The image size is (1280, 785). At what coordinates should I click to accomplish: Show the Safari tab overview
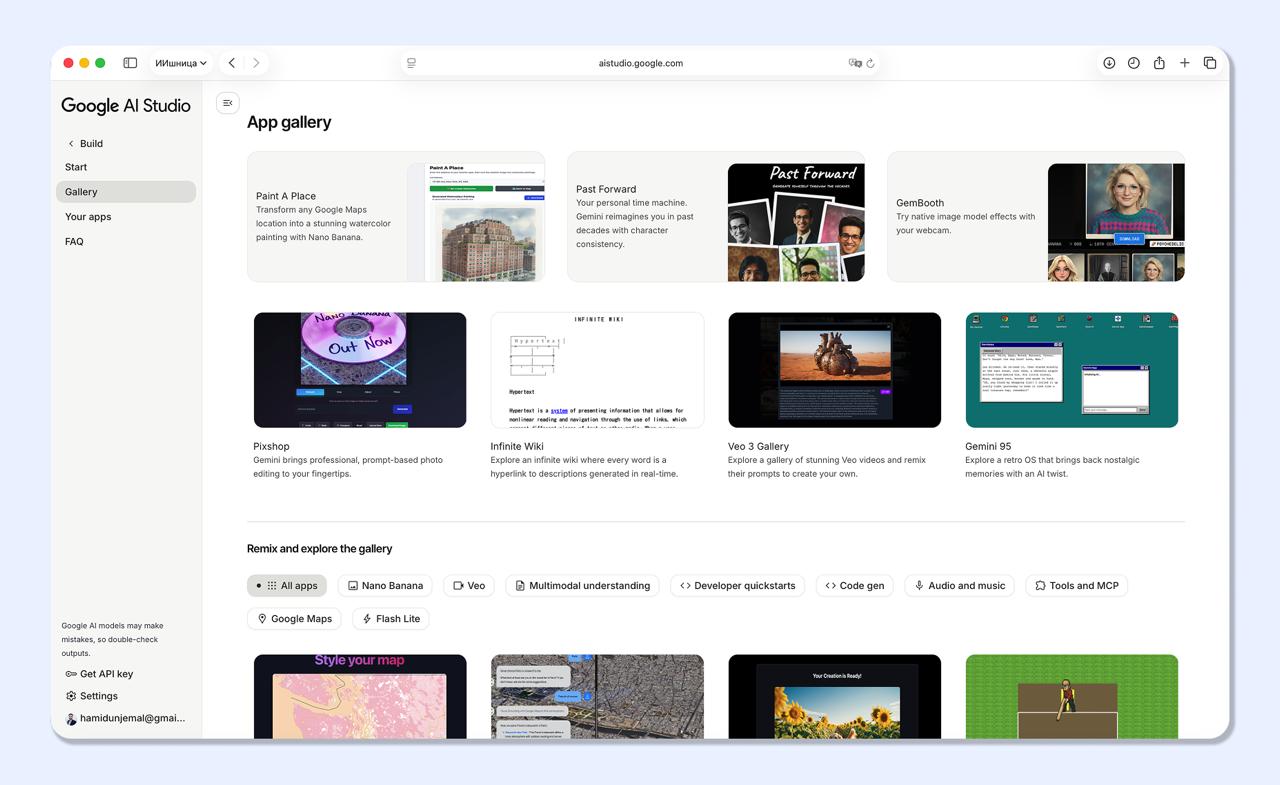[1210, 63]
